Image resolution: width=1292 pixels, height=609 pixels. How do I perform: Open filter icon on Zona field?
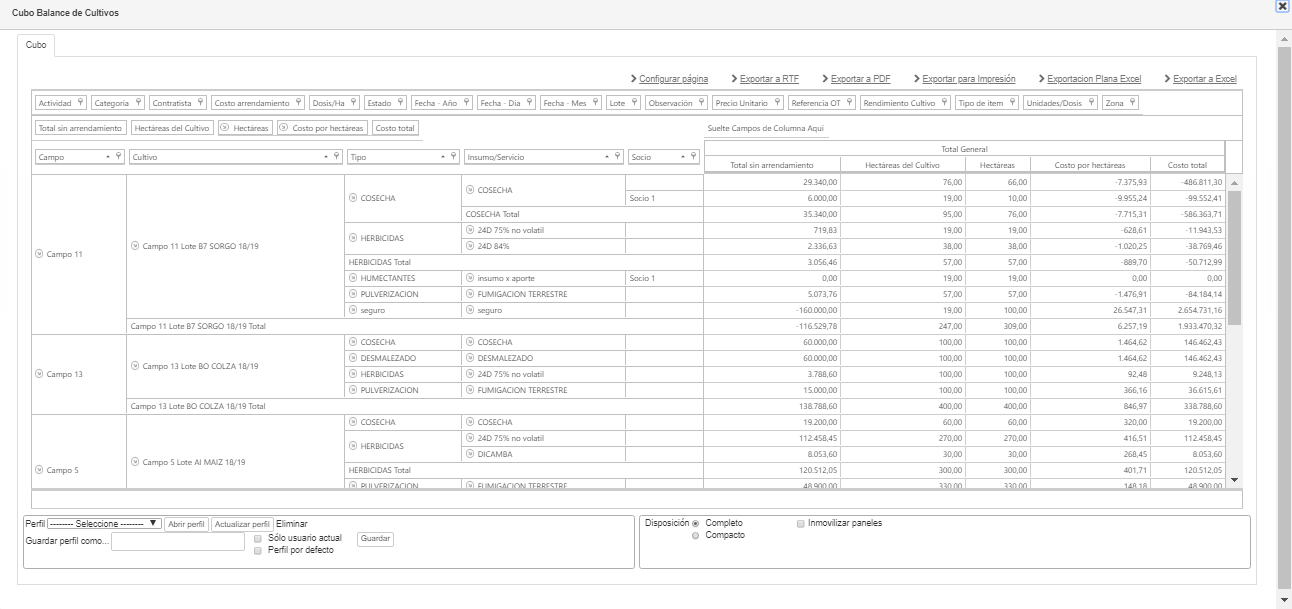coord(1133,103)
